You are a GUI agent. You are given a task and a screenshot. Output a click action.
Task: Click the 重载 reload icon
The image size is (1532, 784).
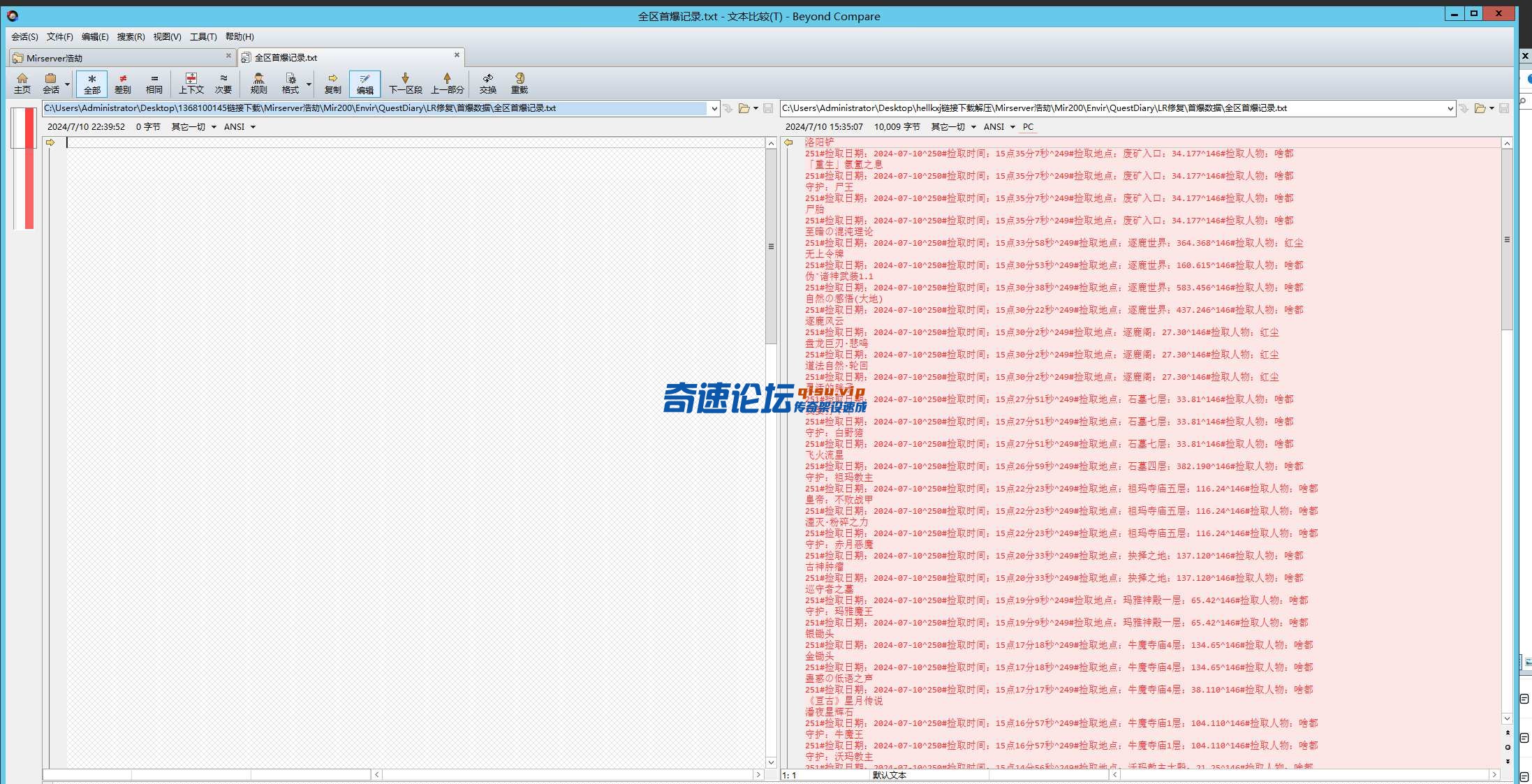tap(520, 83)
